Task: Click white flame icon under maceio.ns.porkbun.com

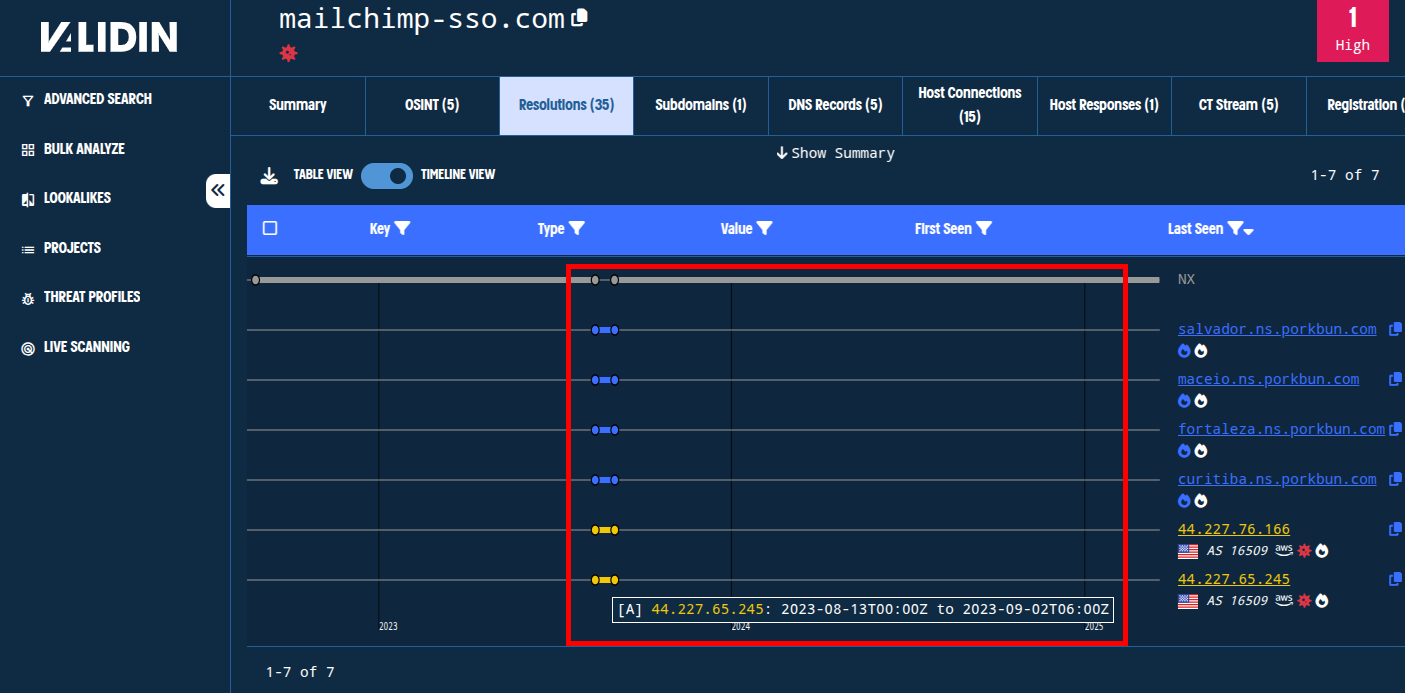Action: tap(1201, 400)
